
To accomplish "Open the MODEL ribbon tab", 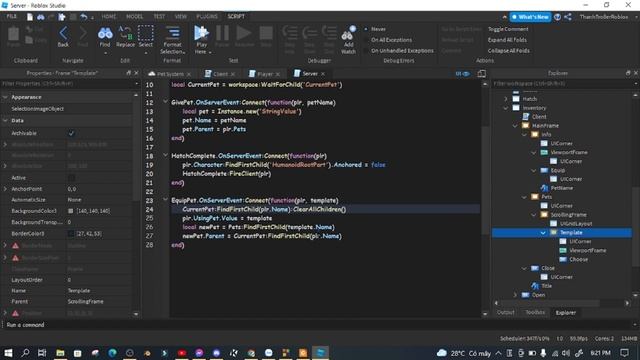I will (x=134, y=17).
